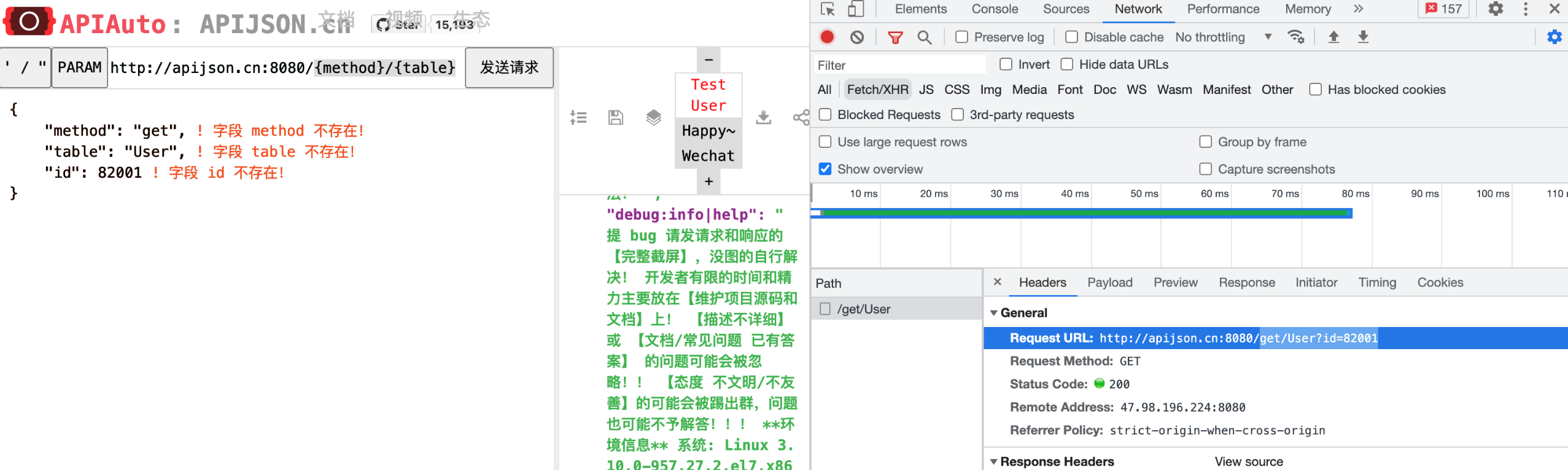Click the export HAR download icon
1568x470 pixels.
pyautogui.click(x=1363, y=37)
